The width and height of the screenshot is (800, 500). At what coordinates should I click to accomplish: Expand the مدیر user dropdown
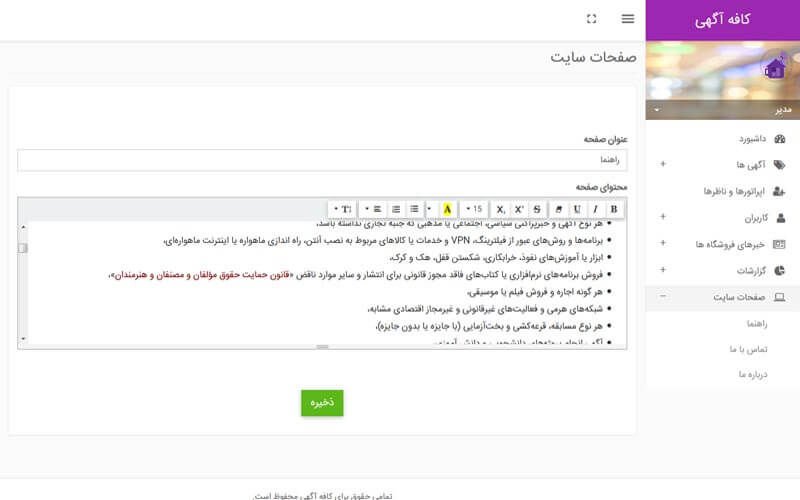pos(722,110)
